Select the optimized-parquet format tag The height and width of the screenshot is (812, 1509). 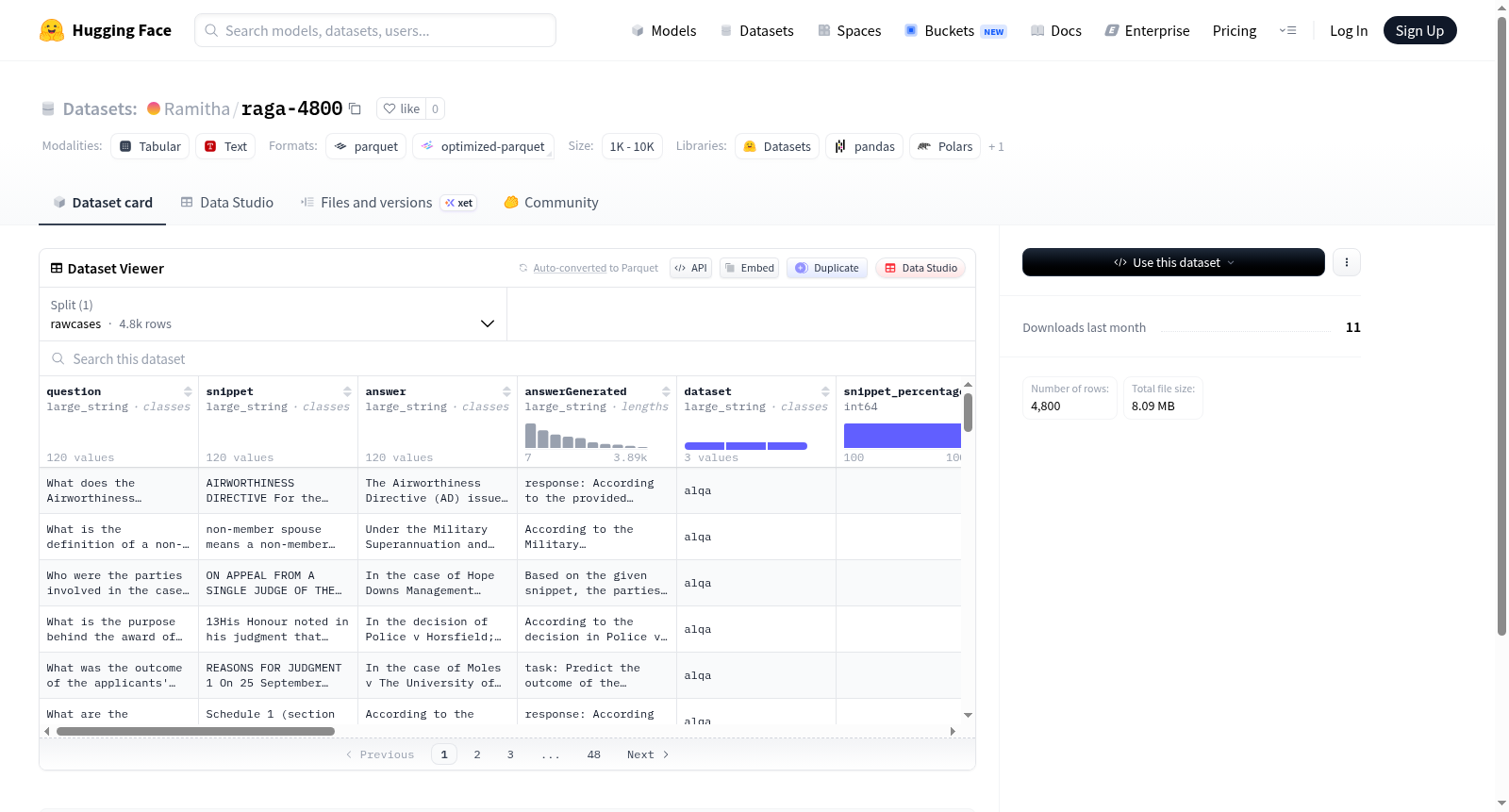pos(483,146)
